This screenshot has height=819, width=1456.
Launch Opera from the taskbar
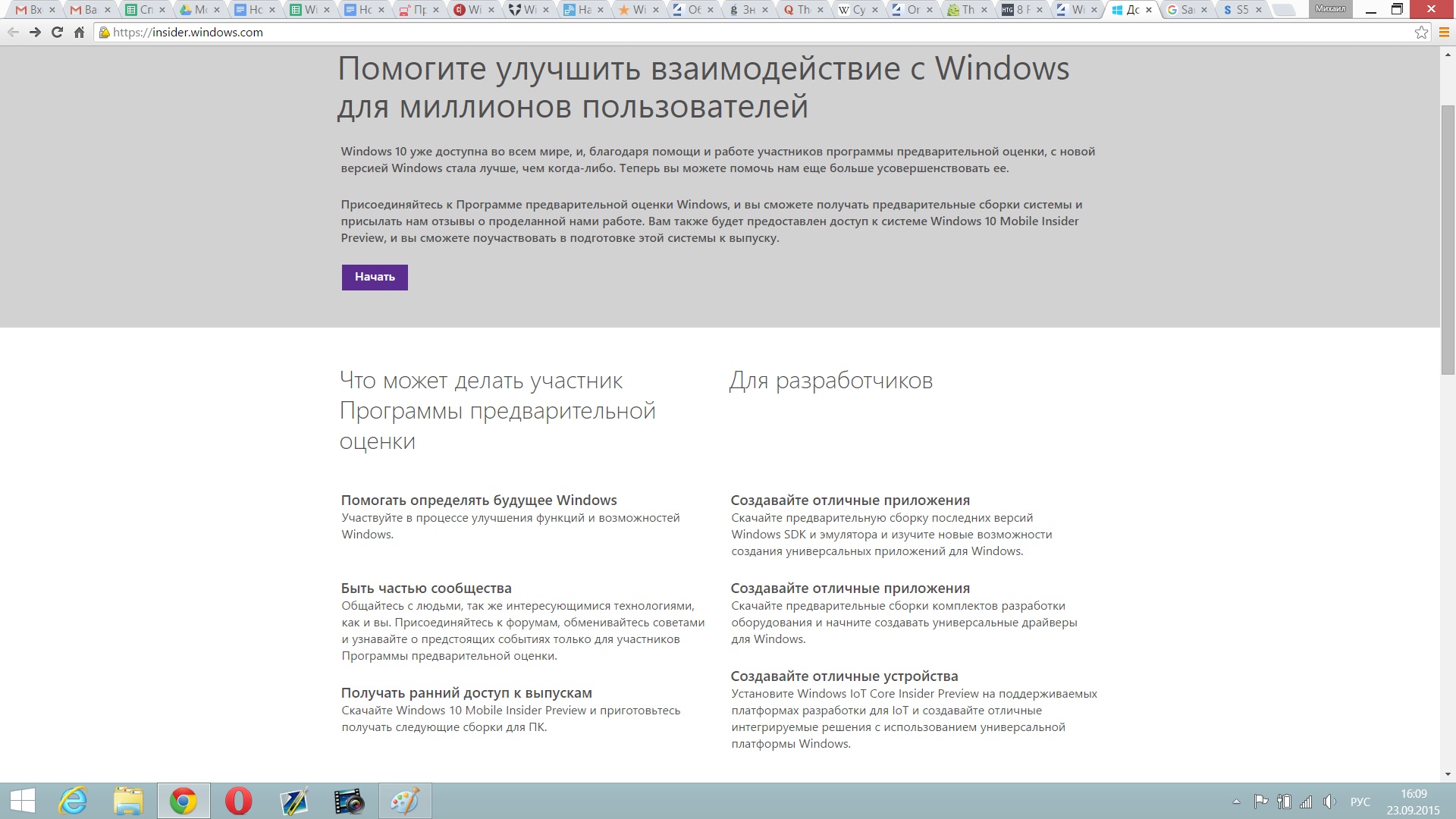pyautogui.click(x=239, y=801)
